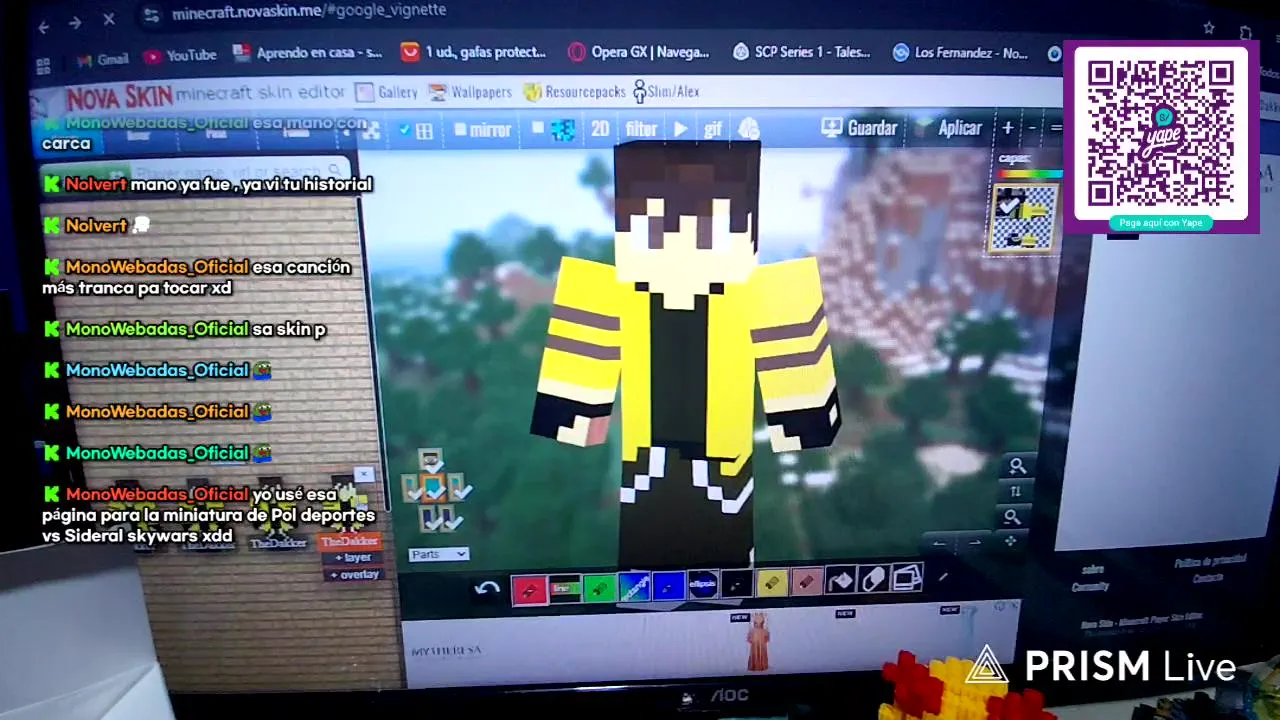Add new layer from plus layer button
The height and width of the screenshot is (720, 1280).
[x=352, y=558]
